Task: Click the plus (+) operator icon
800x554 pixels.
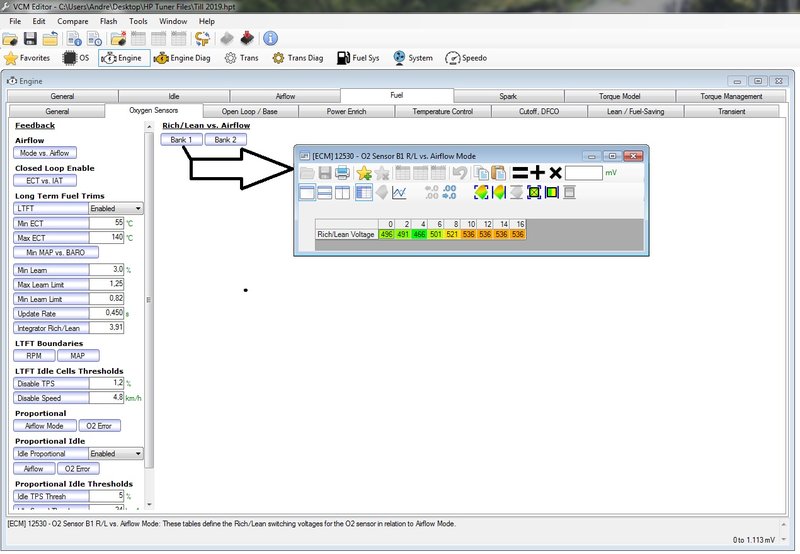Action: 536,174
